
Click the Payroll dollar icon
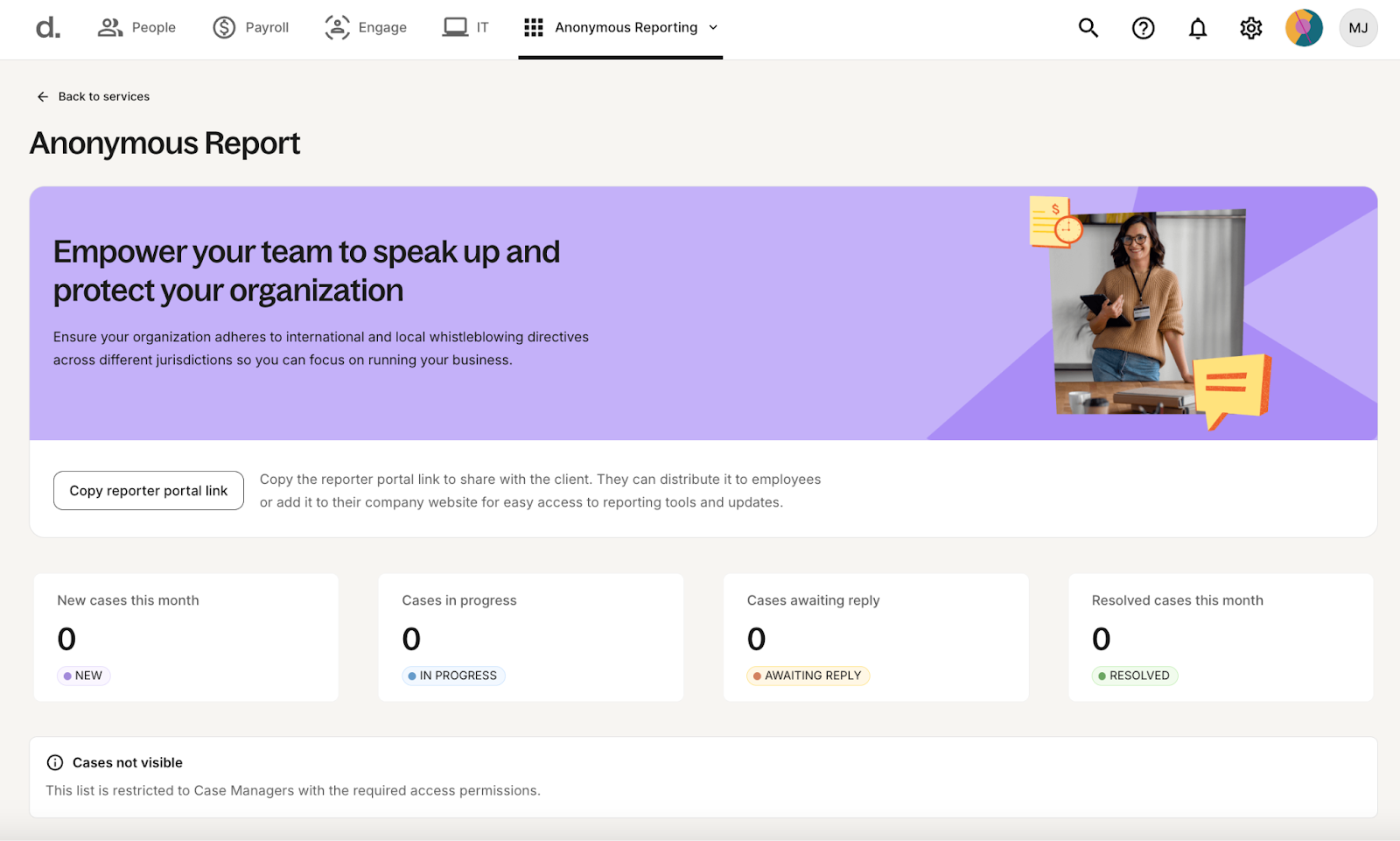tap(225, 28)
